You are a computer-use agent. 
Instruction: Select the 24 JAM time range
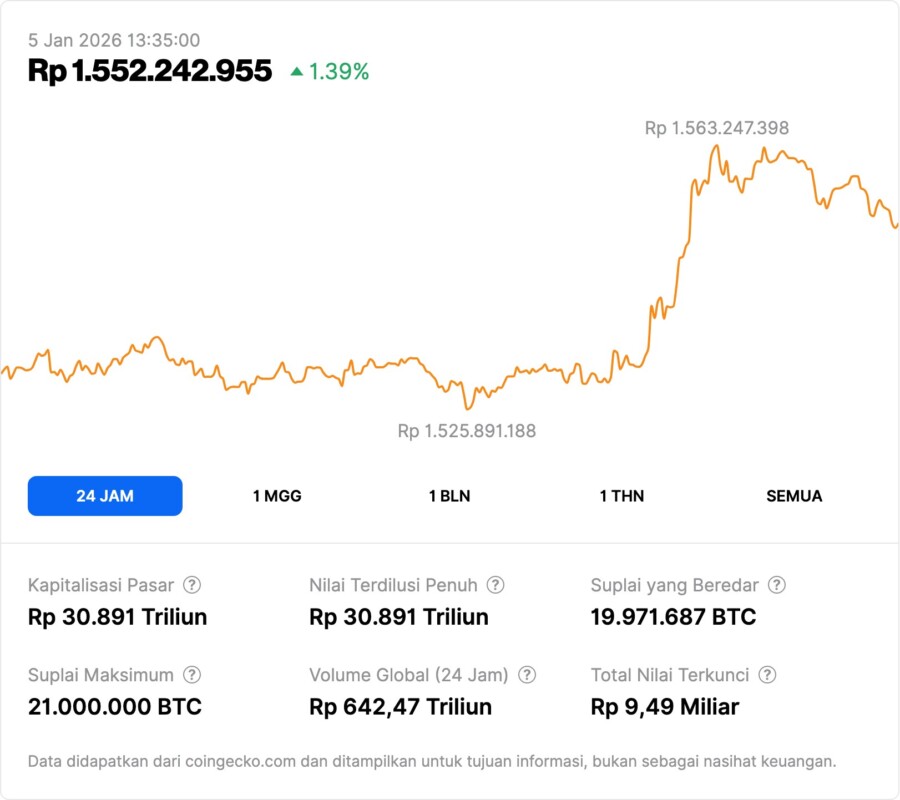pos(105,496)
